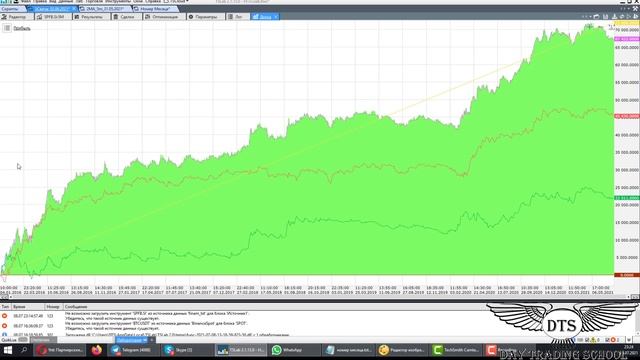This screenshot has height=360, width=640.
Task: Open the Сделки sub-tab
Action: pos(127,17)
